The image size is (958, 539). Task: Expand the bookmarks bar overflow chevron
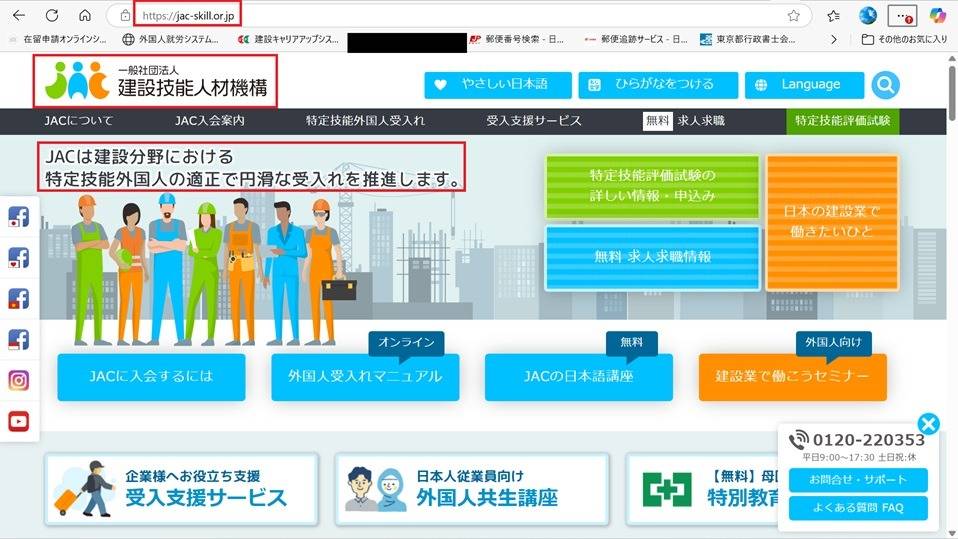tap(835, 40)
